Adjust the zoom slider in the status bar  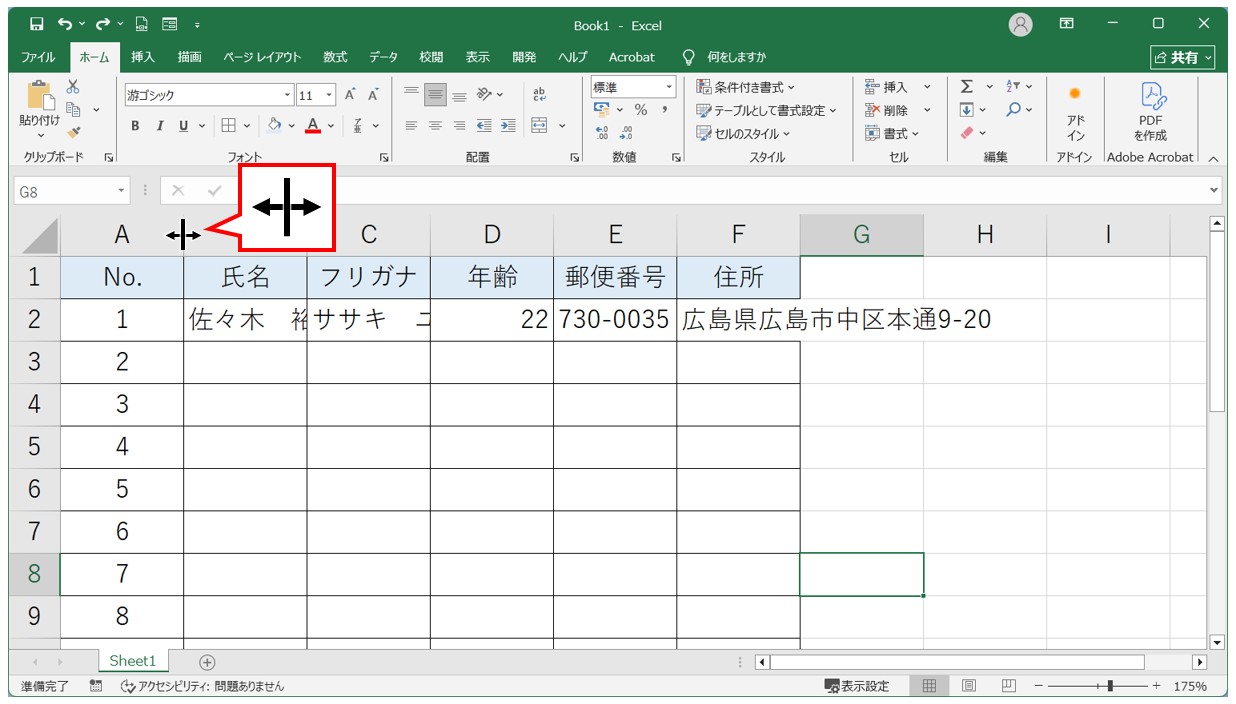point(1110,686)
